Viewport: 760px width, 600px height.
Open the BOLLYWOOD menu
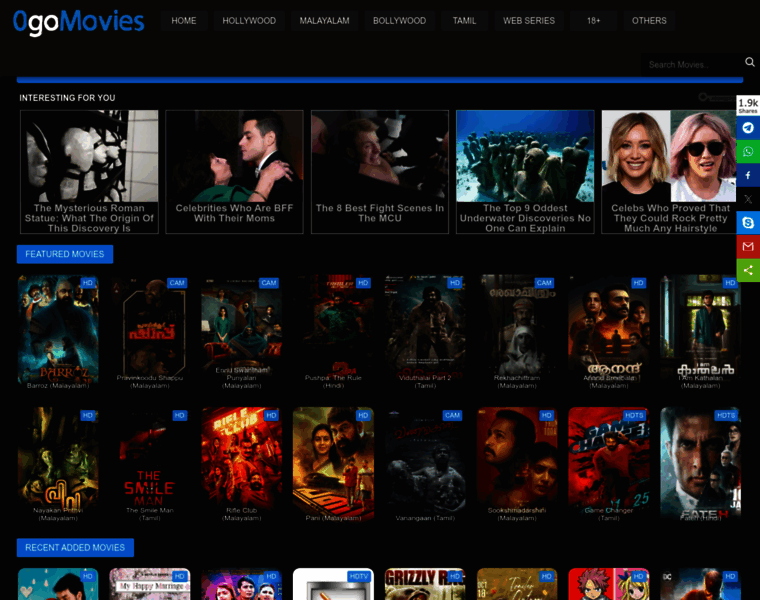click(x=399, y=21)
